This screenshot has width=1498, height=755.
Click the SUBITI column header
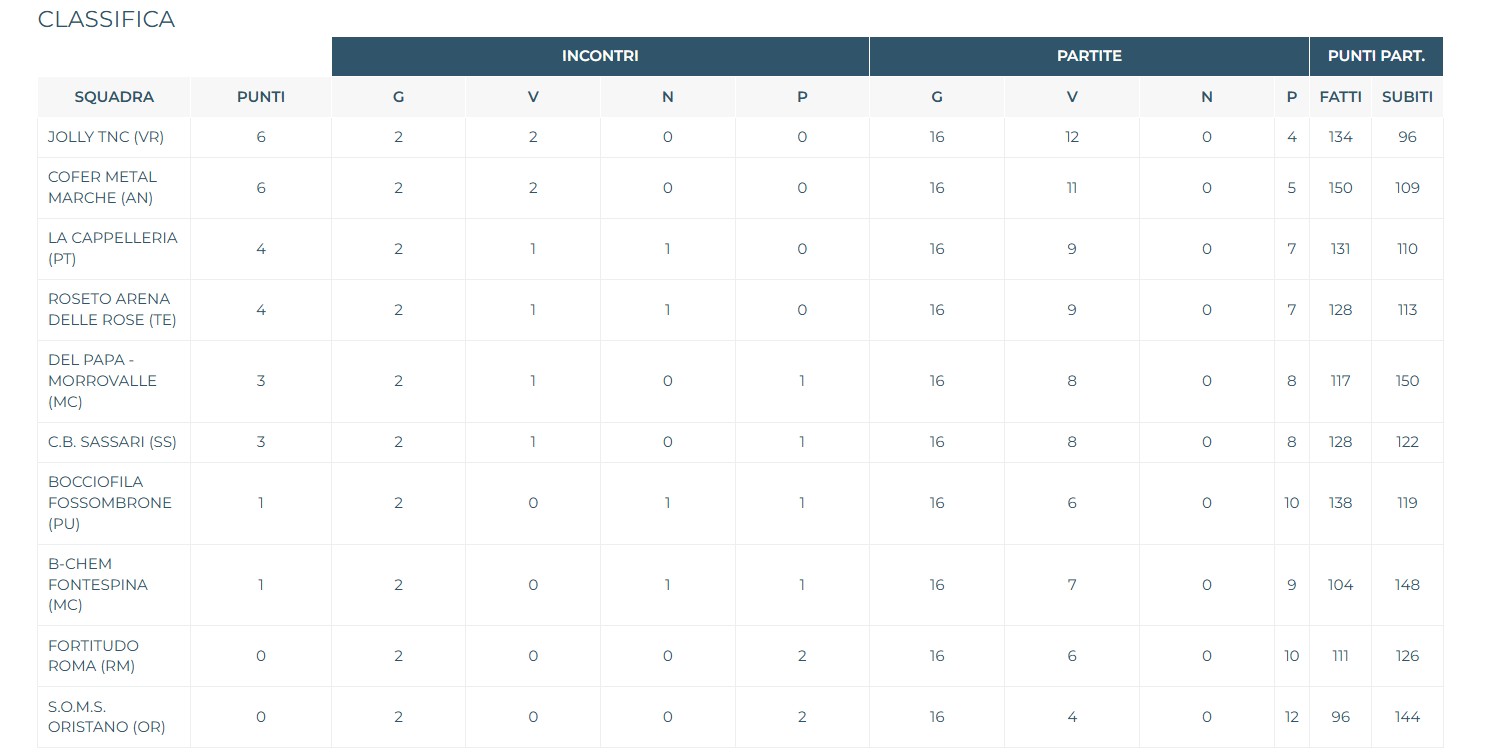pos(1407,97)
